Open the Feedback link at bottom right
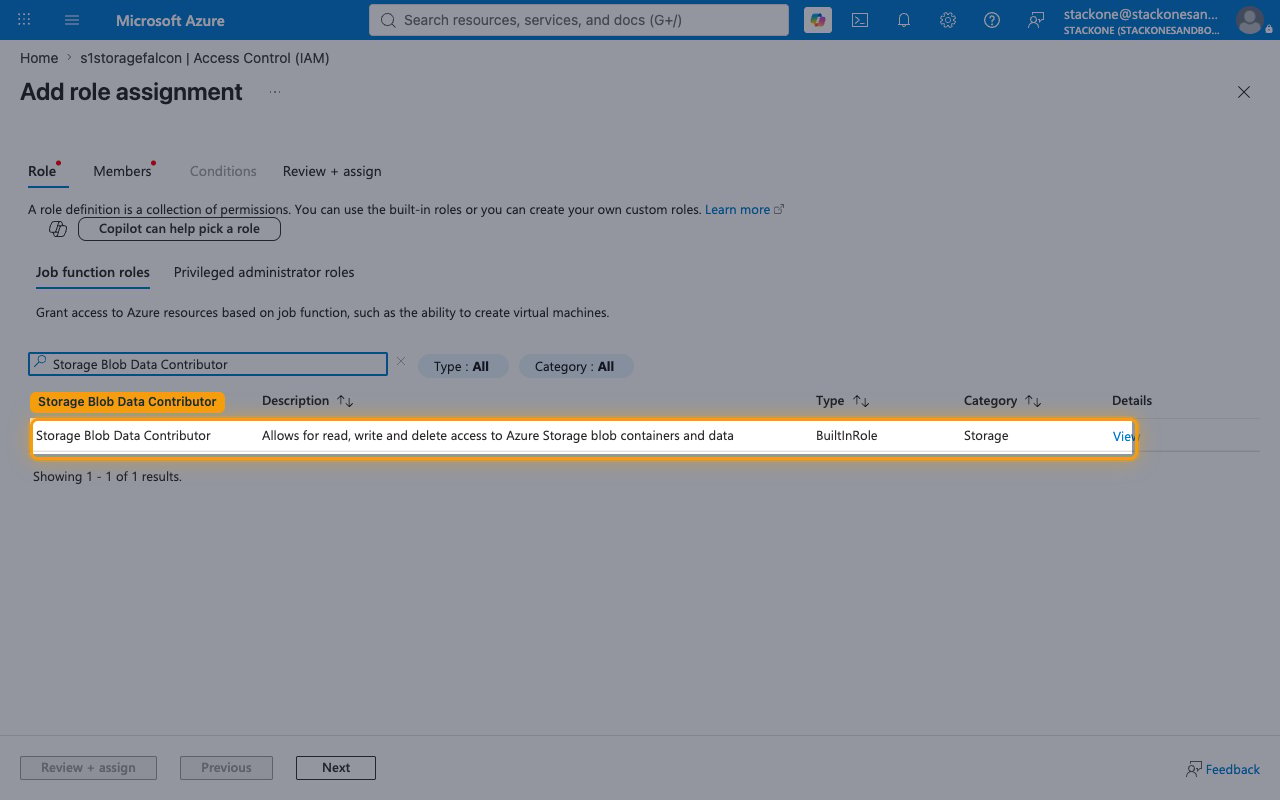 (x=1223, y=769)
